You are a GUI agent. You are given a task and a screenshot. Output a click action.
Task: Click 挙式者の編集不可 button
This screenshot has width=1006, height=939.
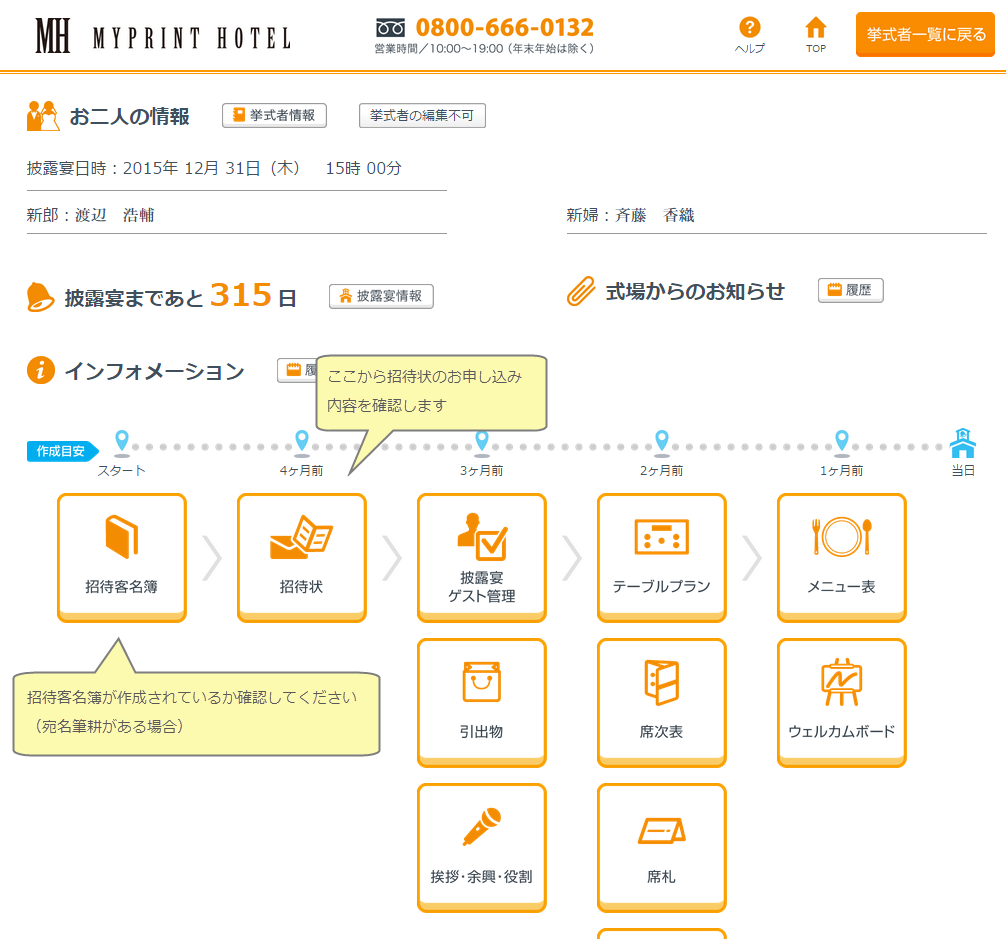422,116
